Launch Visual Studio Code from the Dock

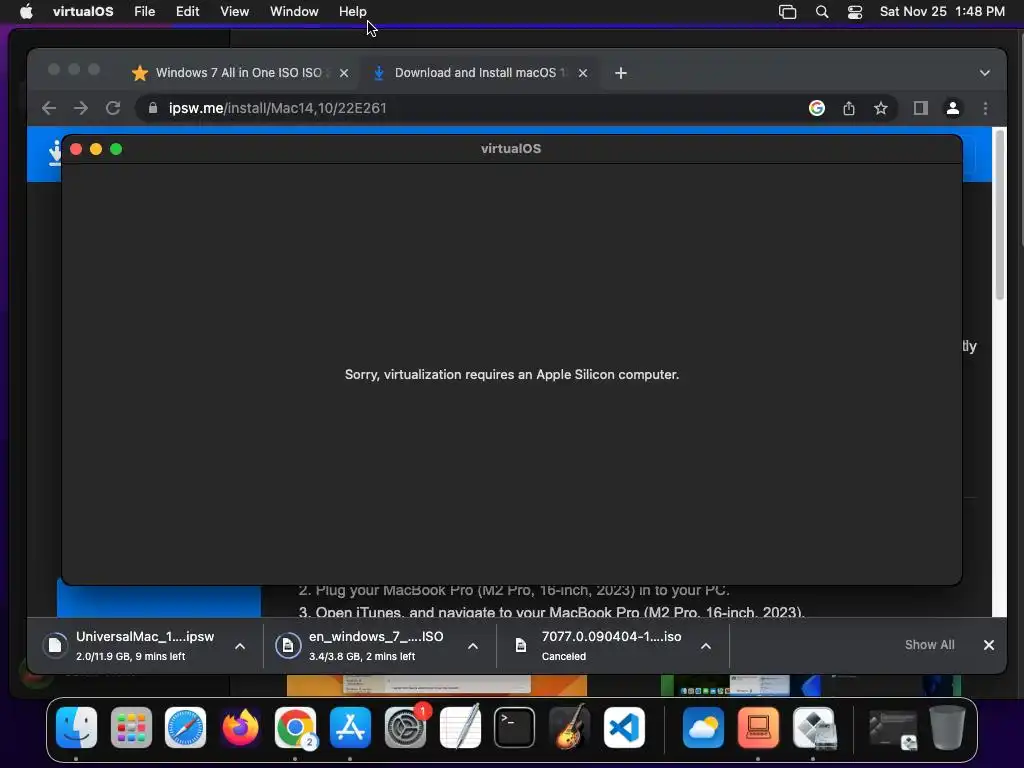(624, 728)
